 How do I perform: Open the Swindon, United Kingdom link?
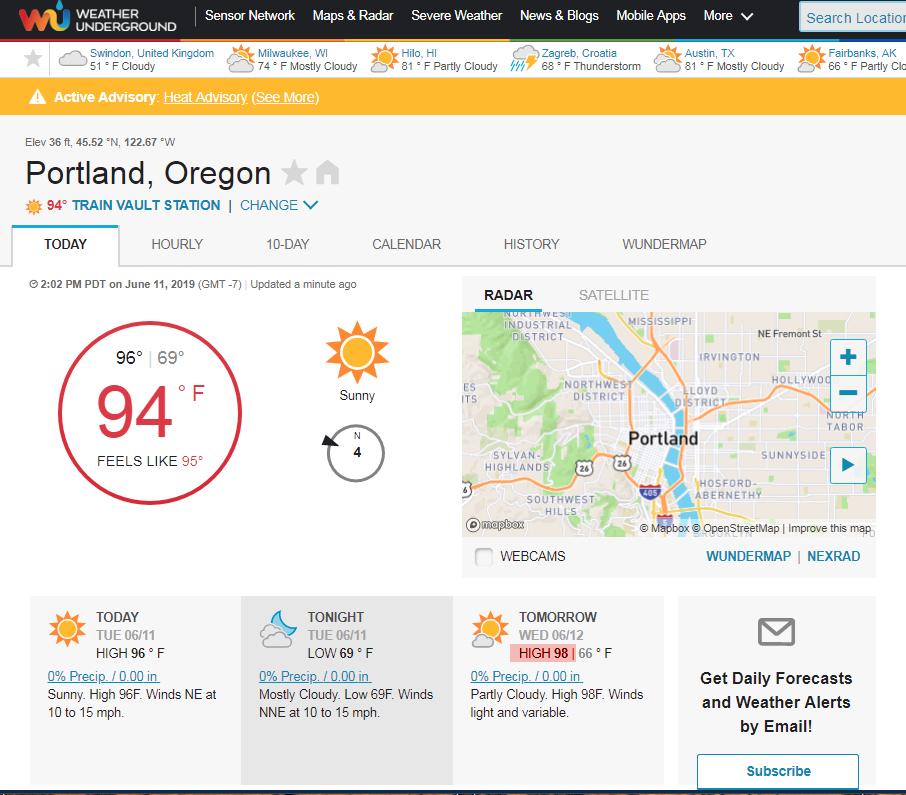[151, 53]
